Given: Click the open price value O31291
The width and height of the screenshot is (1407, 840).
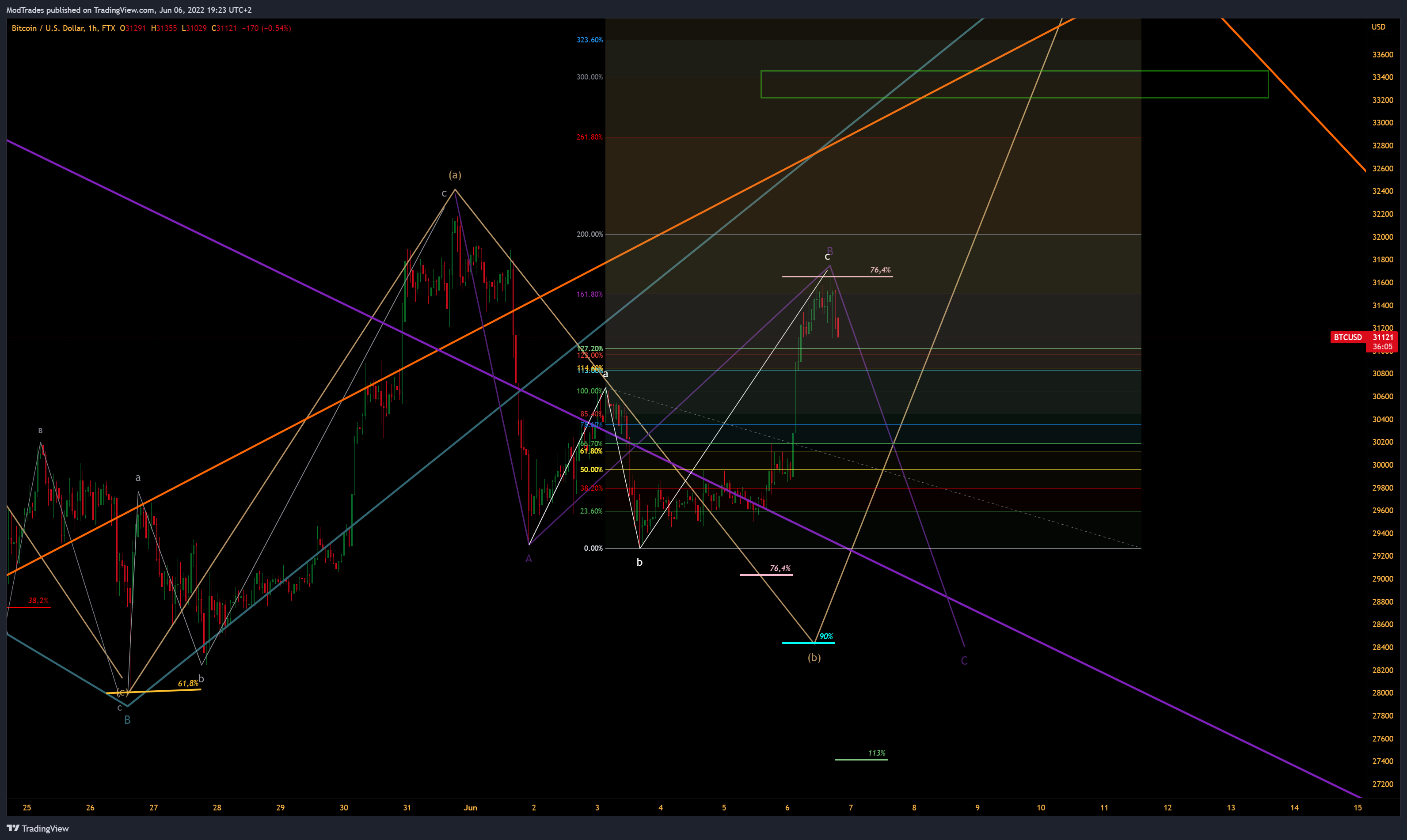Looking at the screenshot, I should coord(133,28).
